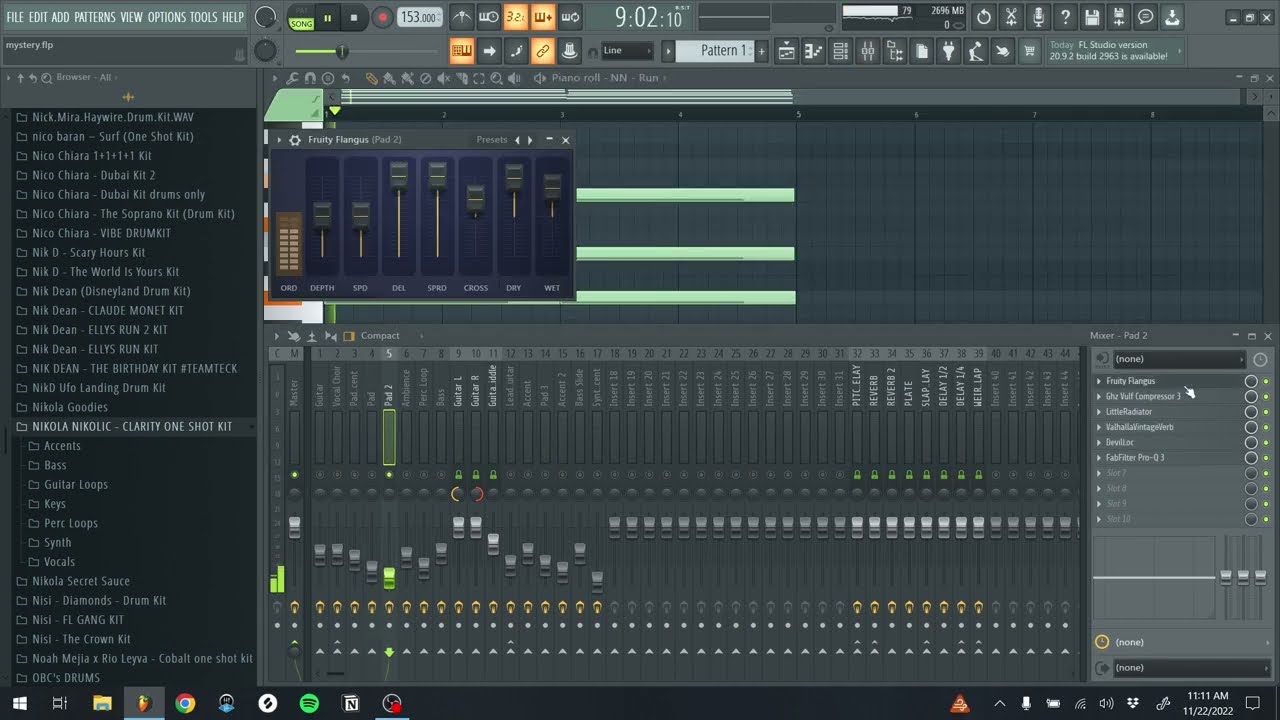Open the channel rack icon
Screen dimensions: 1280x720
[840, 51]
